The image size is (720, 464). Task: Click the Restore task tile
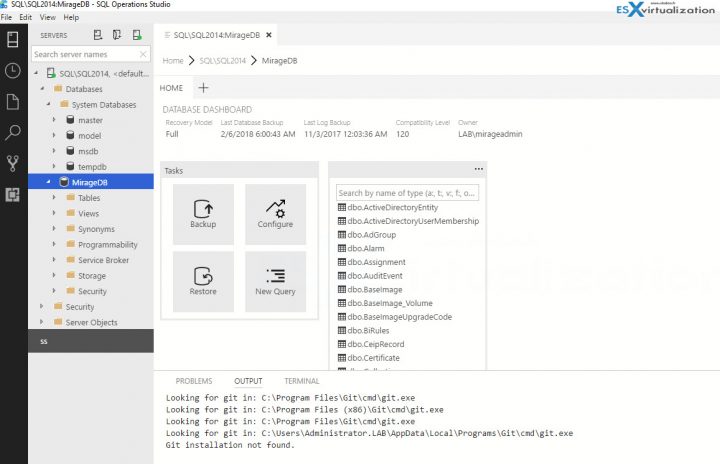(203, 282)
